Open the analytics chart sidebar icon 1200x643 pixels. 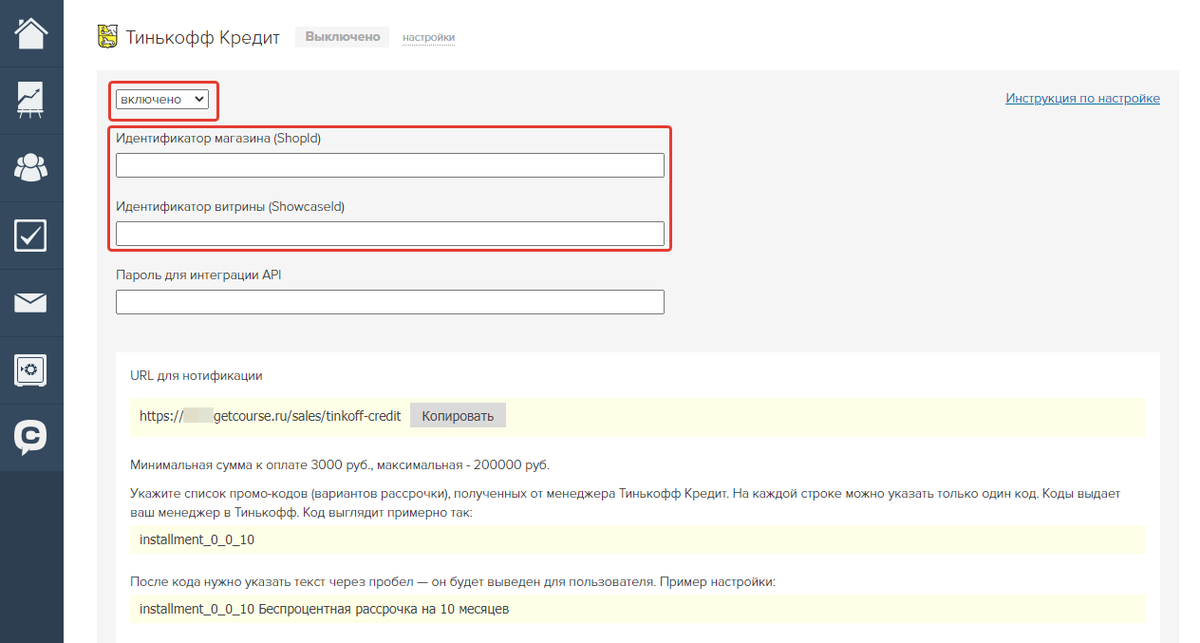(31, 100)
